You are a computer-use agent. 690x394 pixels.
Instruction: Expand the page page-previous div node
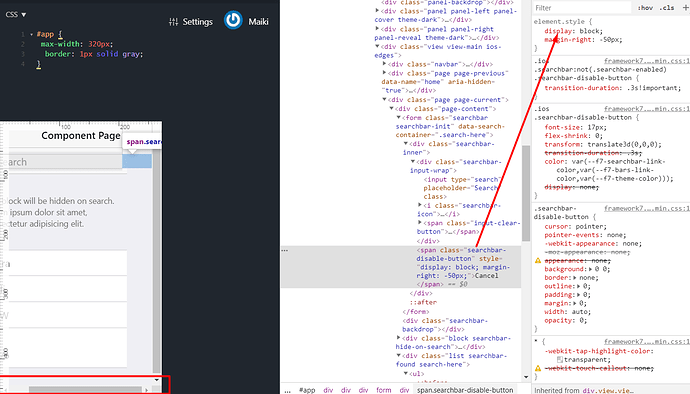384,73
